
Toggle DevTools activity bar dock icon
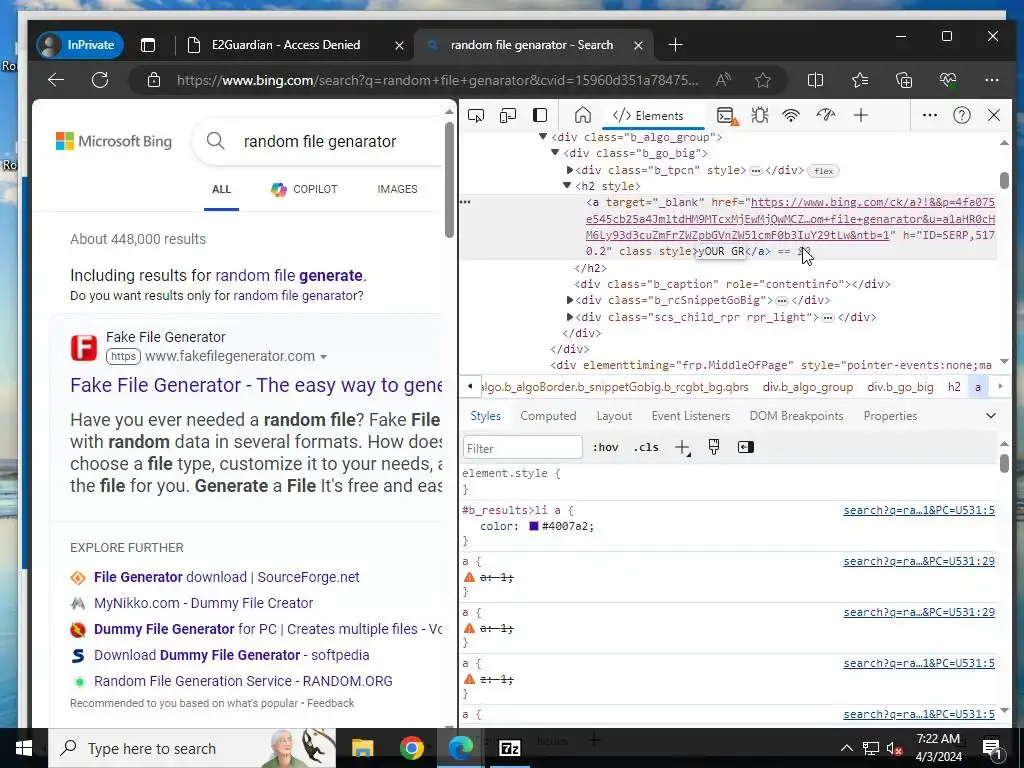click(540, 116)
